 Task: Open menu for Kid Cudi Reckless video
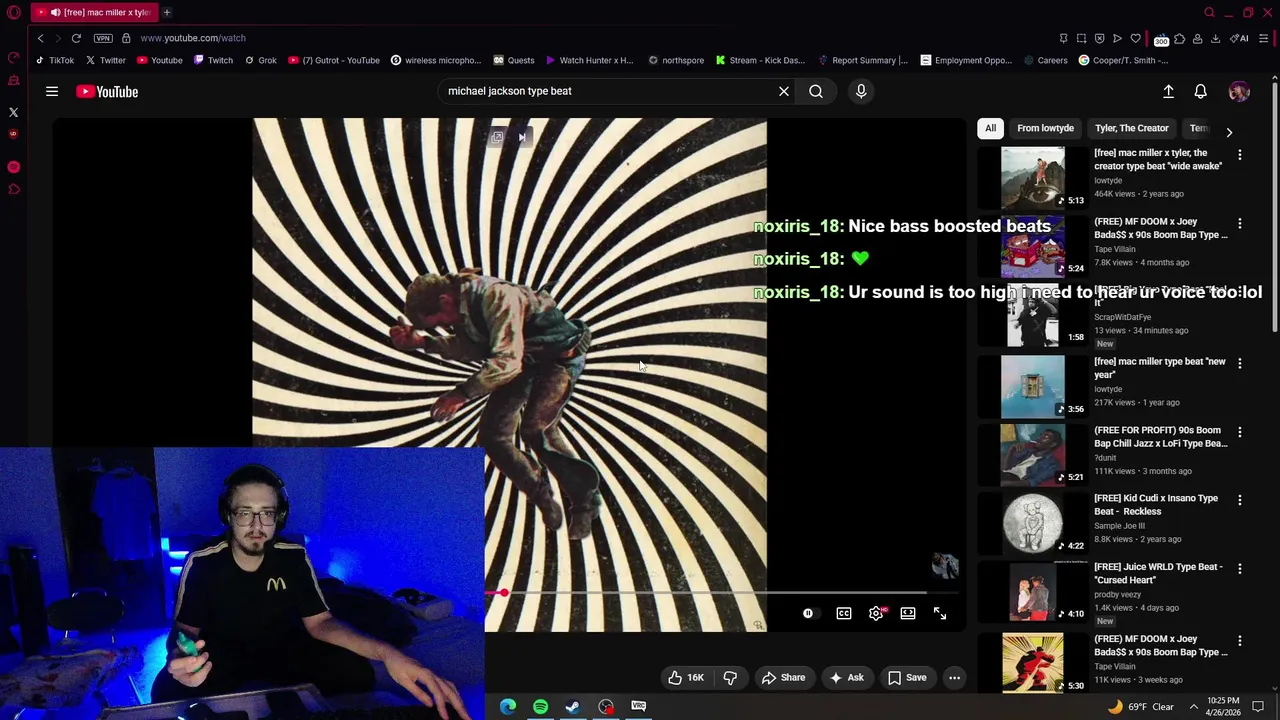coord(1240,500)
